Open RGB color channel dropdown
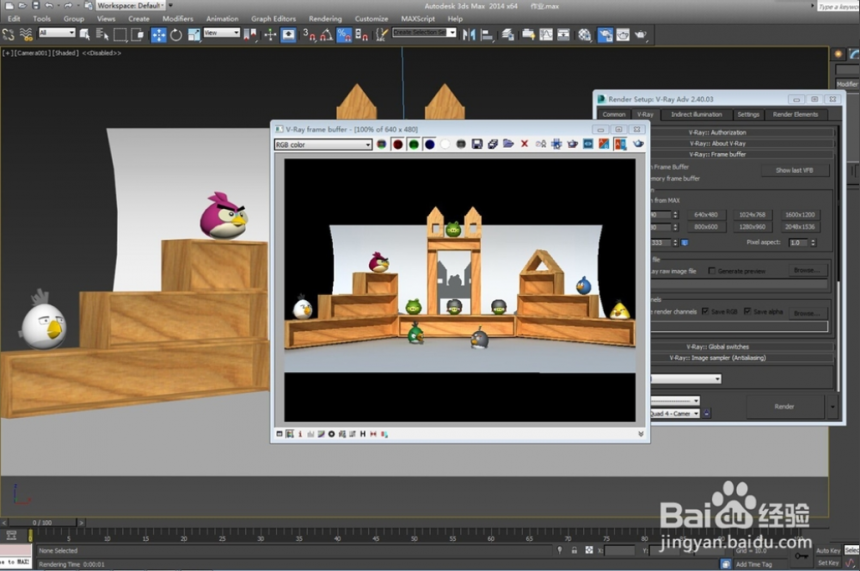The image size is (860, 571). (x=323, y=144)
